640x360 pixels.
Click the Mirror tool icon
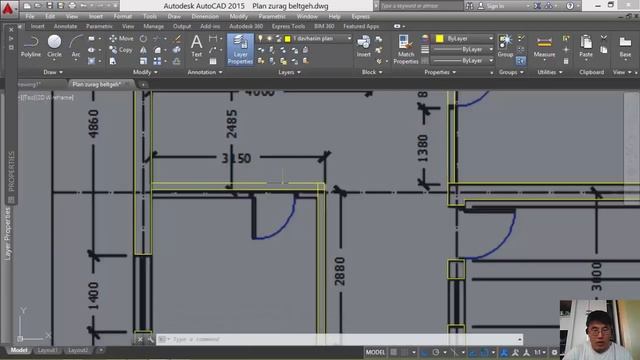click(143, 50)
